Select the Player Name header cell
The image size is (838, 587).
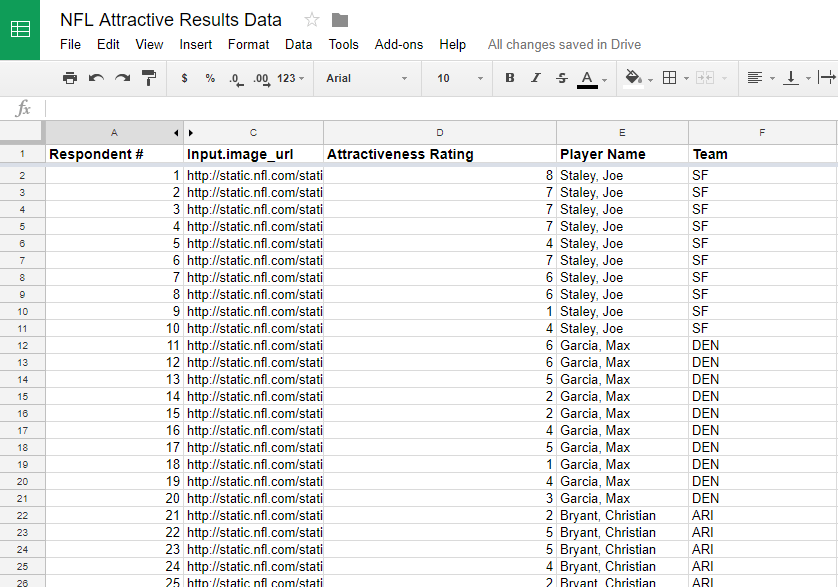[622, 154]
